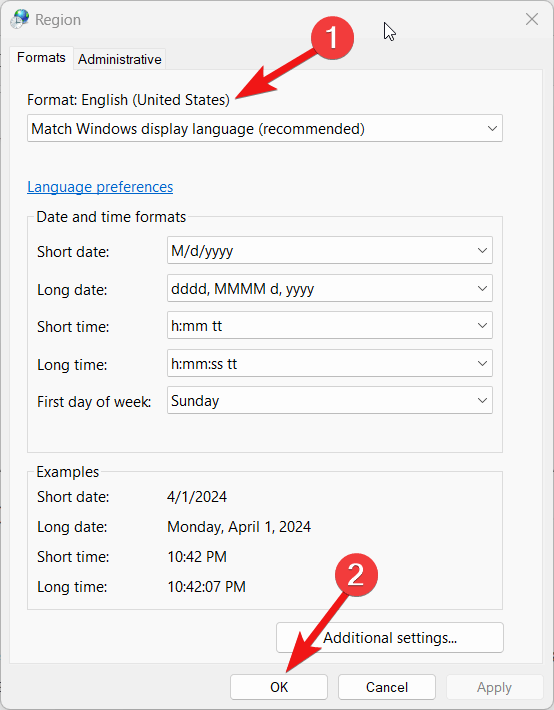Click the Additional settings button
Viewport: 554px width, 710px height.
click(390, 638)
